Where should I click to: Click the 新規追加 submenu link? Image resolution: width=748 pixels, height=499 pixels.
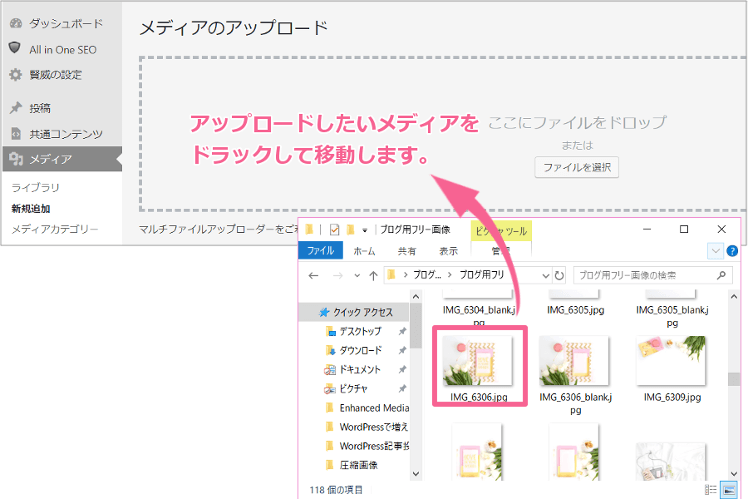click(x=31, y=208)
